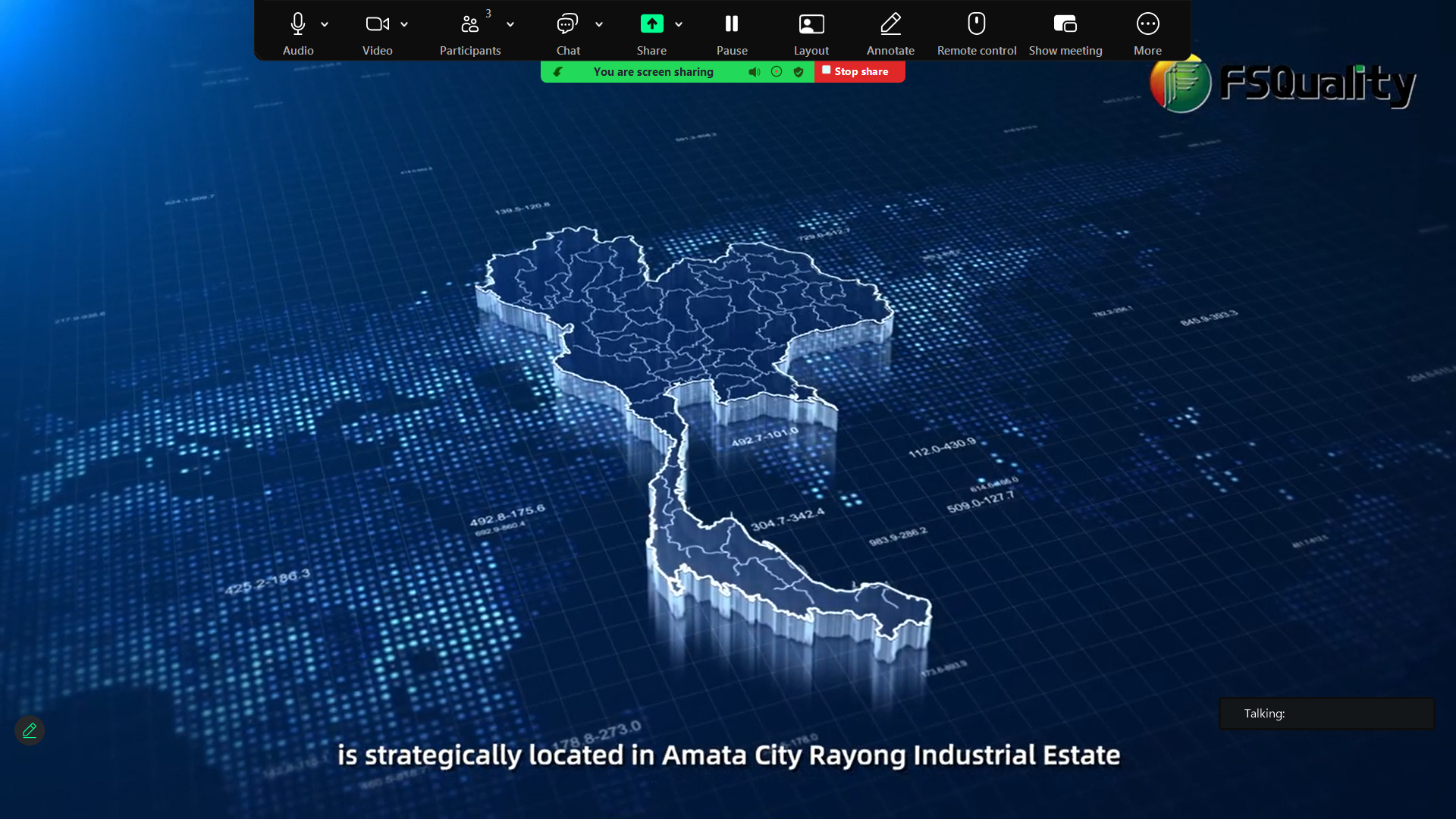Open the Participants panel
The height and width of the screenshot is (819, 1456).
point(469,24)
